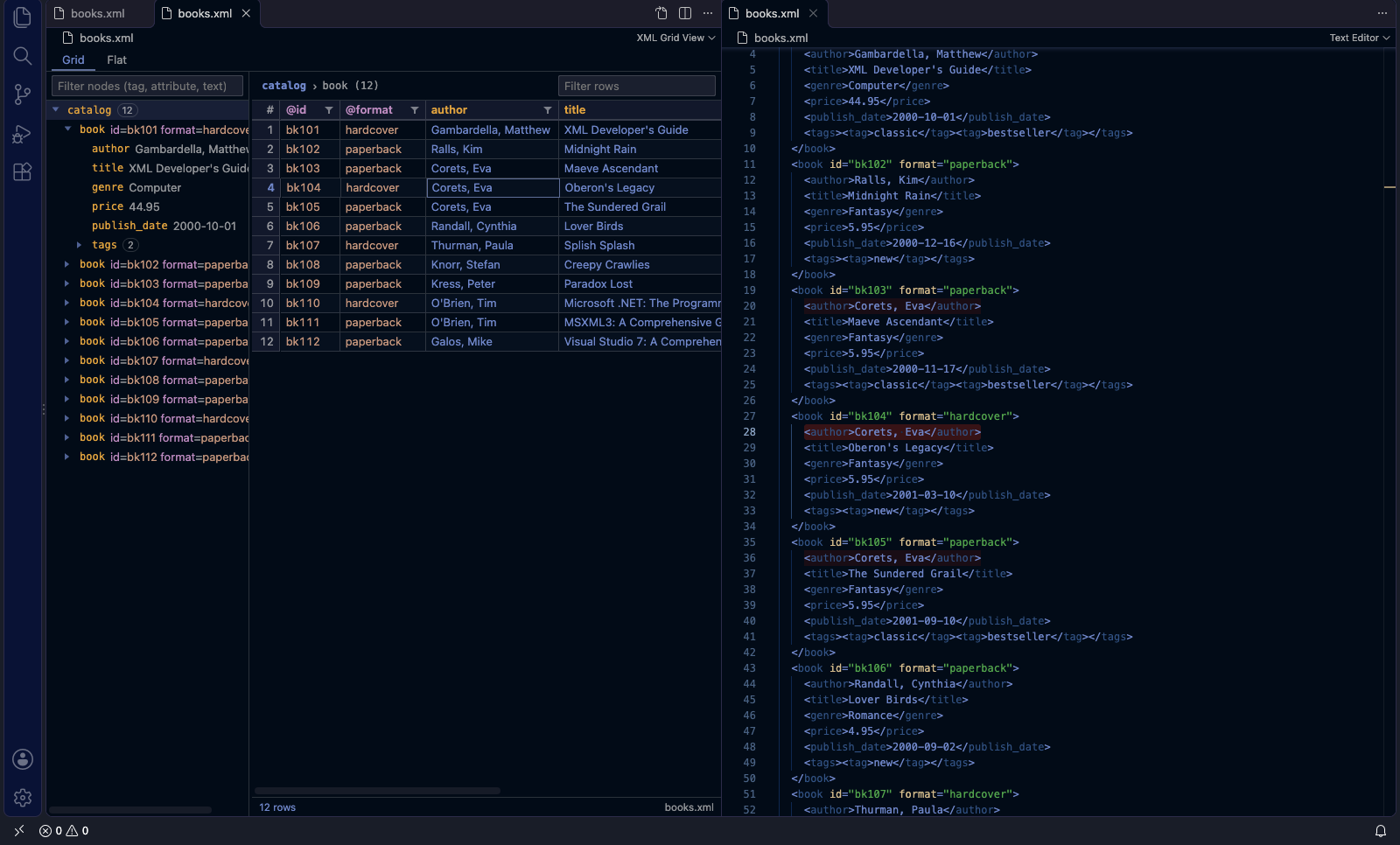The image size is (1400, 845).
Task: Open the Accounts icon
Action: 23,759
